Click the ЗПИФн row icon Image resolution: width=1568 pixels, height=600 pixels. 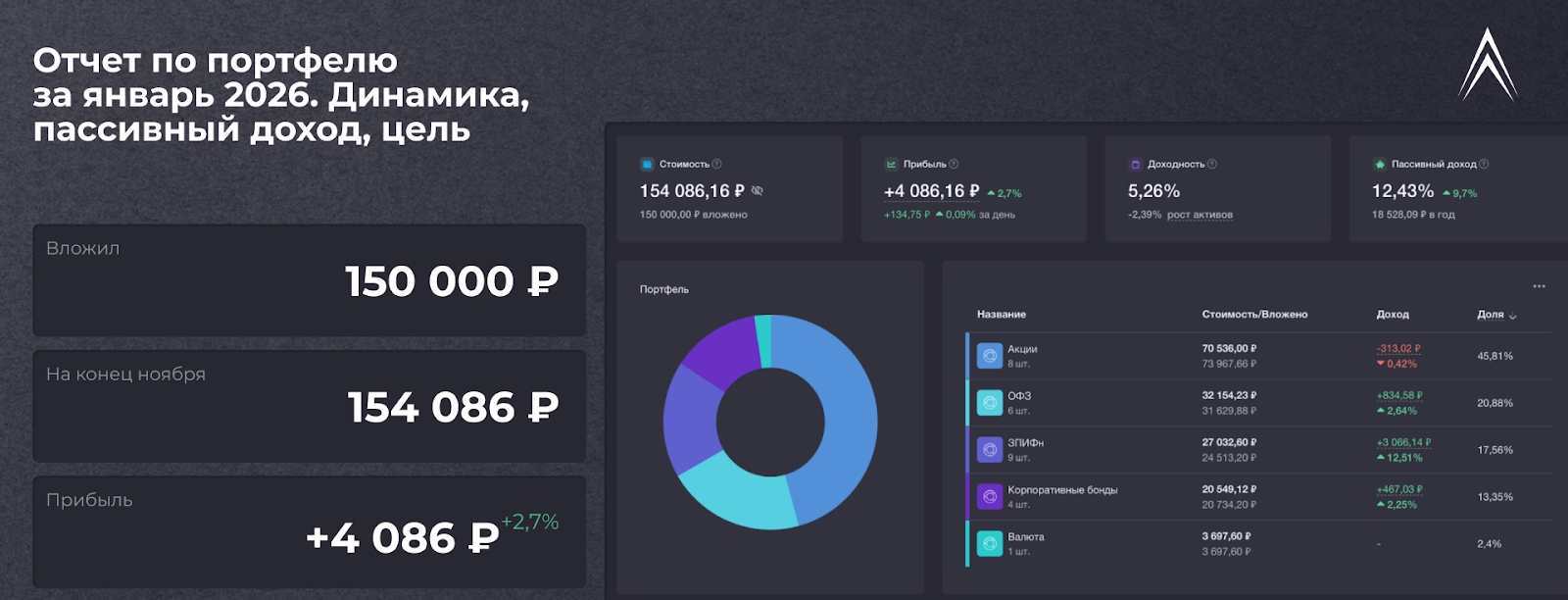(990, 450)
